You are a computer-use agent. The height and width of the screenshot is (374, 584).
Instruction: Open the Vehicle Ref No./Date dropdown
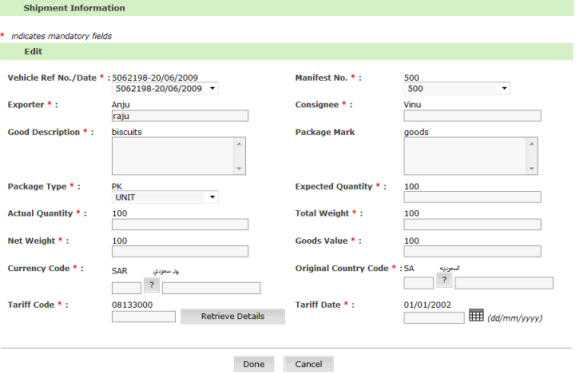pos(165,89)
